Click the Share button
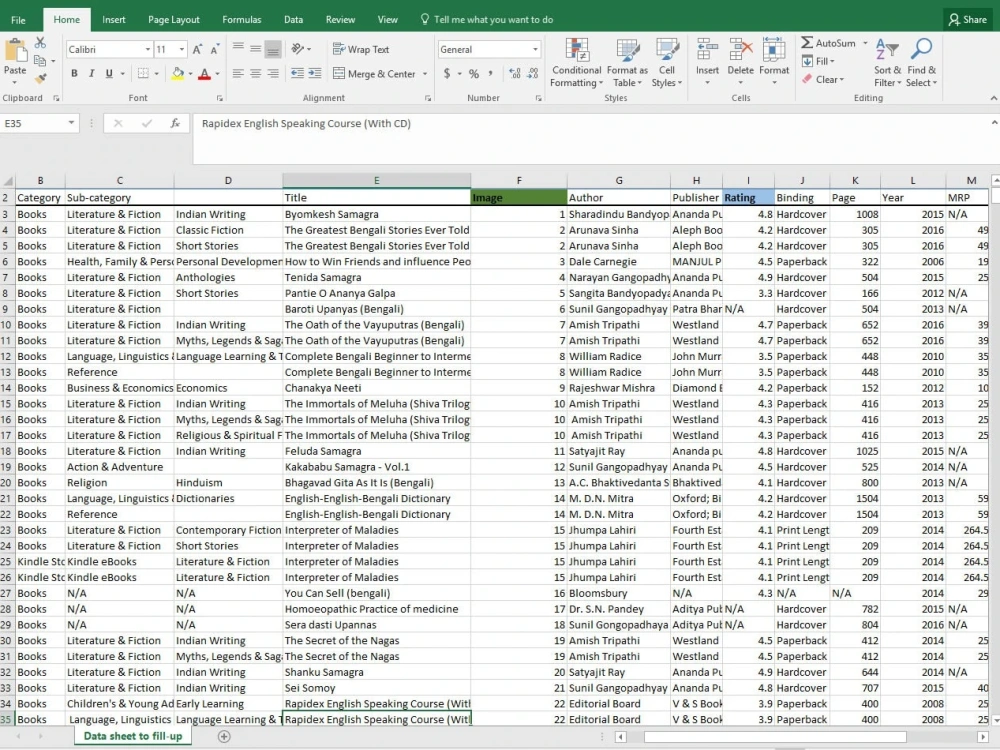 coord(968,20)
